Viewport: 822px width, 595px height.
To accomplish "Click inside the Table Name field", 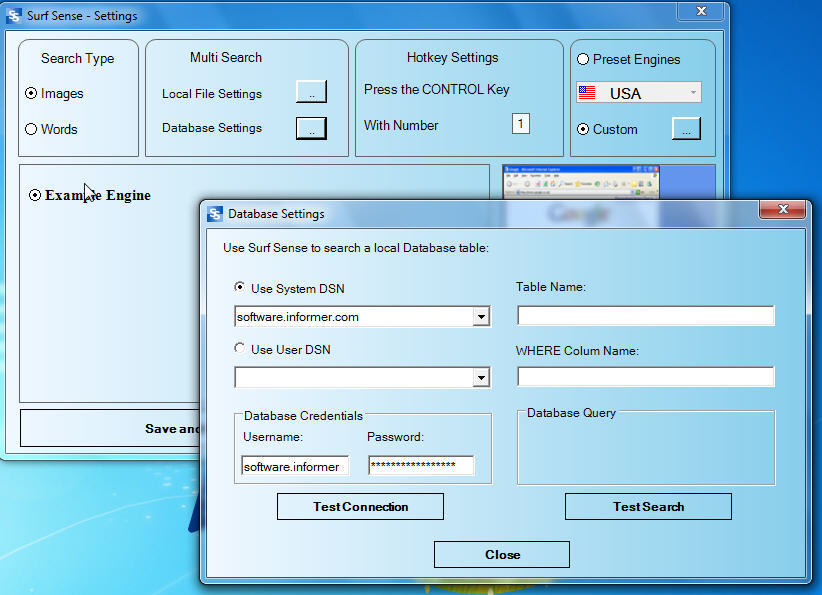I will tap(644, 315).
